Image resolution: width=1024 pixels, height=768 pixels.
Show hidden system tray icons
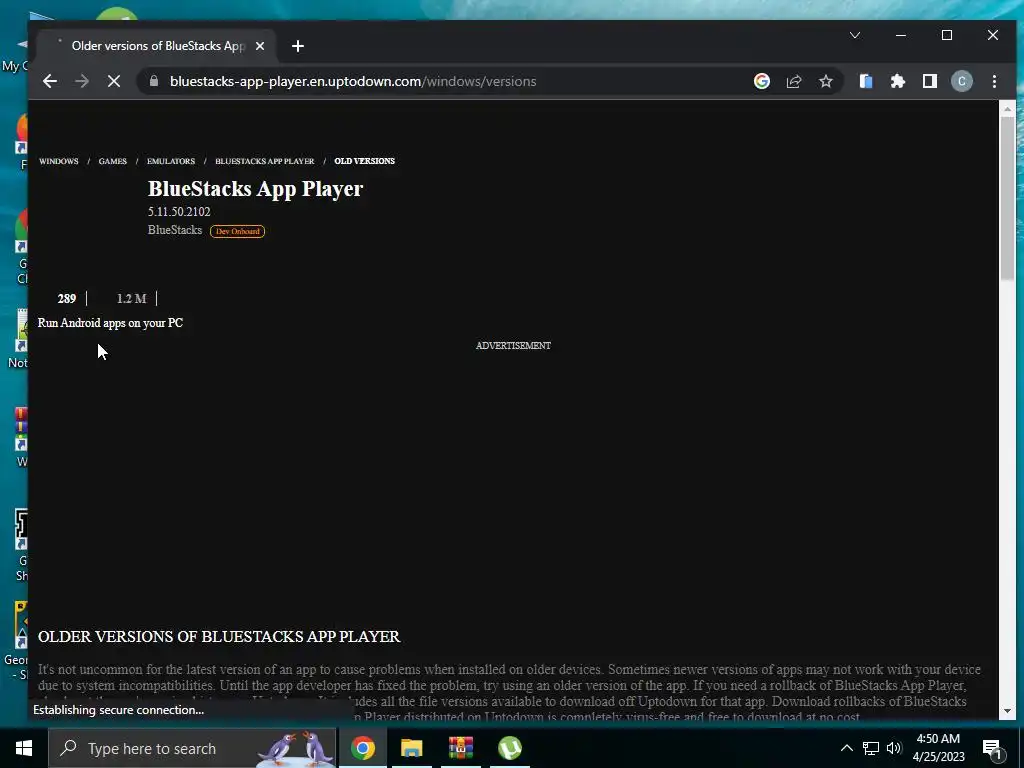[x=846, y=748]
